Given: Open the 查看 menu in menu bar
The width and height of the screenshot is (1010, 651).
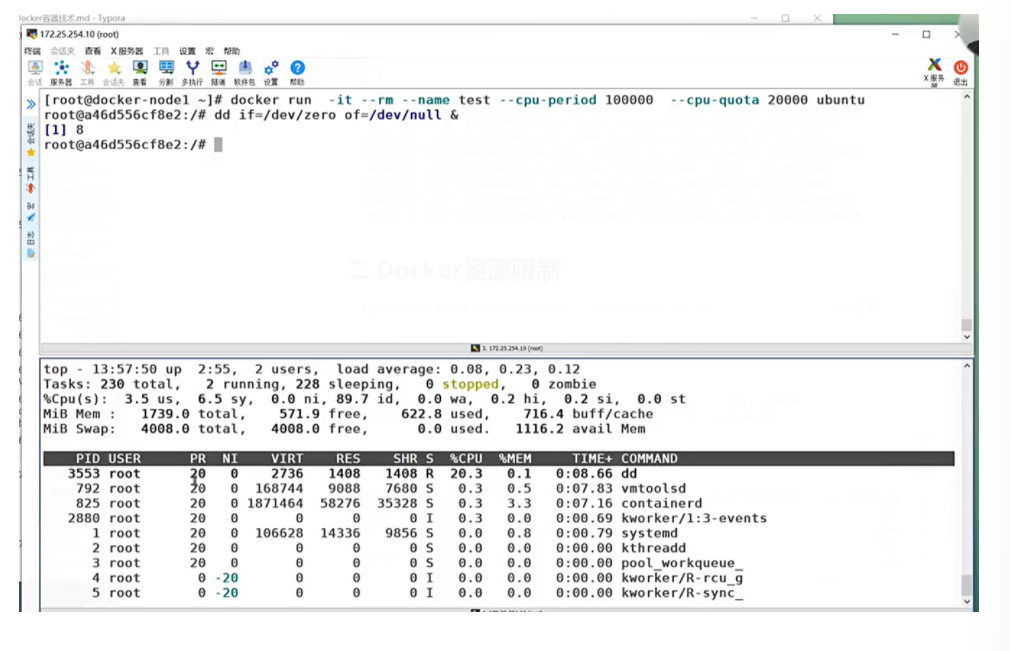Looking at the screenshot, I should [x=93, y=51].
